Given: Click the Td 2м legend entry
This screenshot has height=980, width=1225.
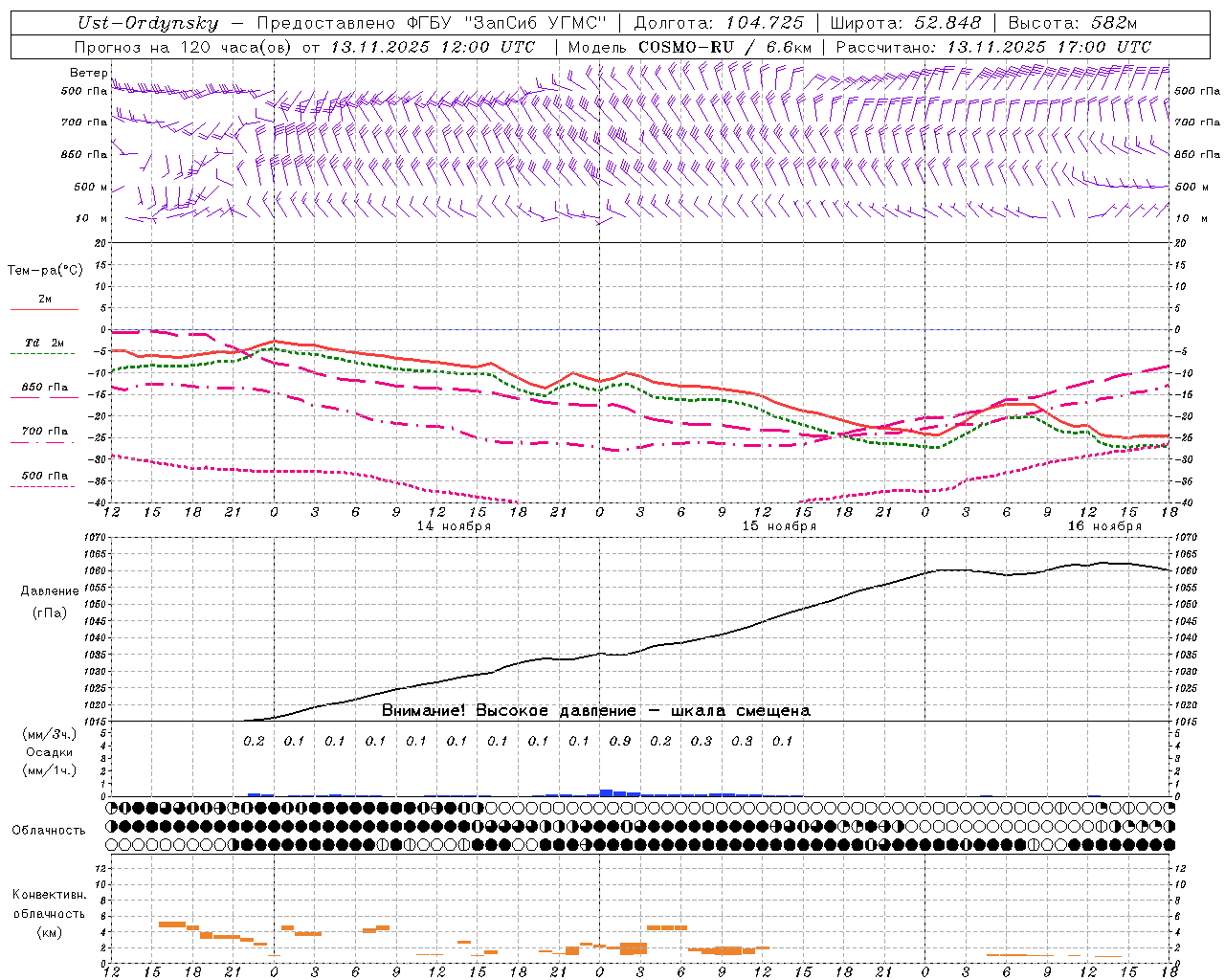Looking at the screenshot, I should click(44, 343).
